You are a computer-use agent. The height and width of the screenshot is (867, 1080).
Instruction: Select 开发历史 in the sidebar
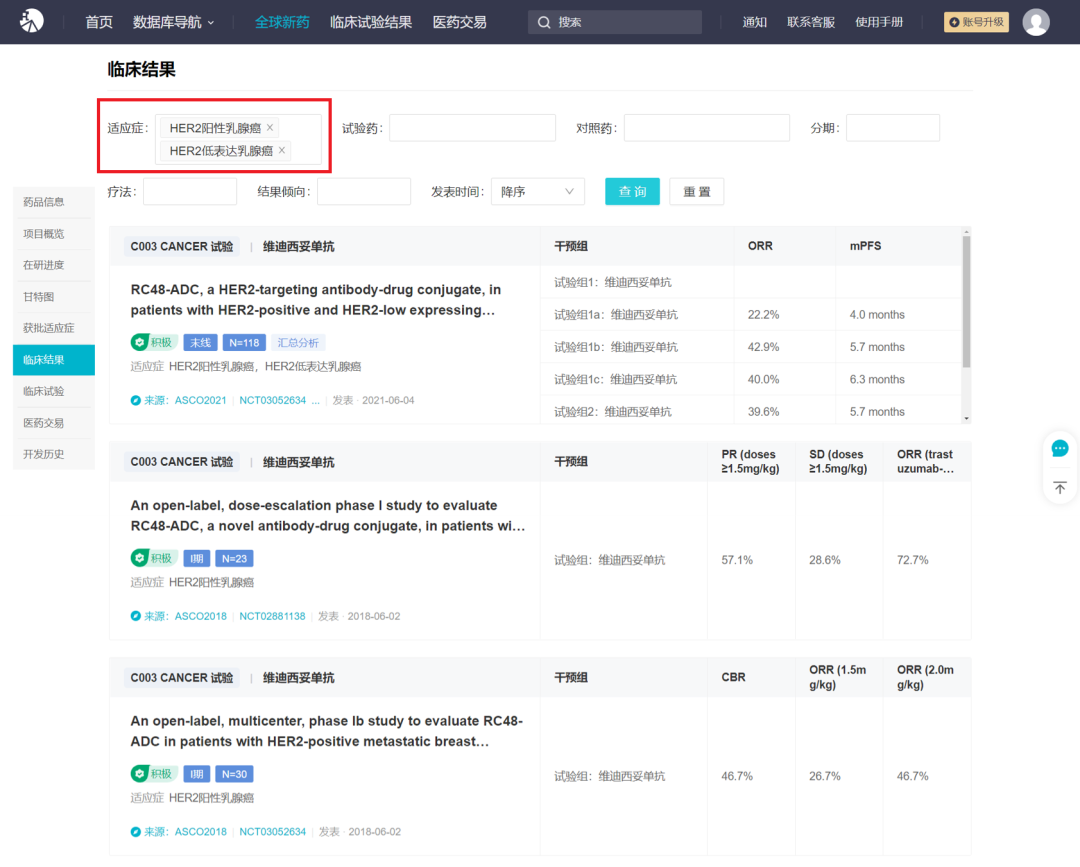(54, 455)
